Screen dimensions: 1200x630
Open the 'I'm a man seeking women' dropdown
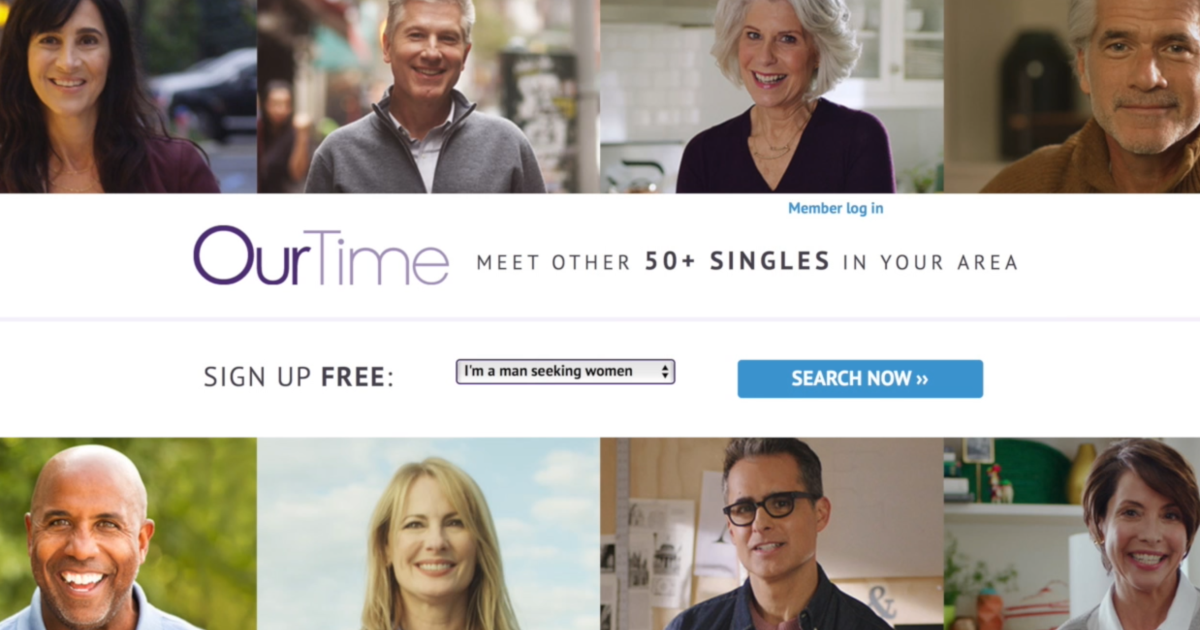tap(565, 371)
